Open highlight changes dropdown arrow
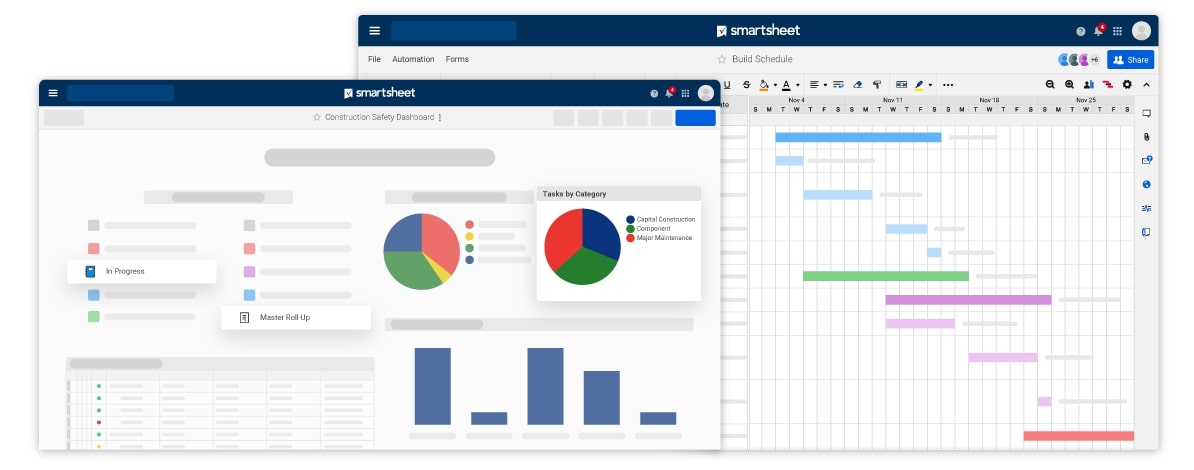 930,85
